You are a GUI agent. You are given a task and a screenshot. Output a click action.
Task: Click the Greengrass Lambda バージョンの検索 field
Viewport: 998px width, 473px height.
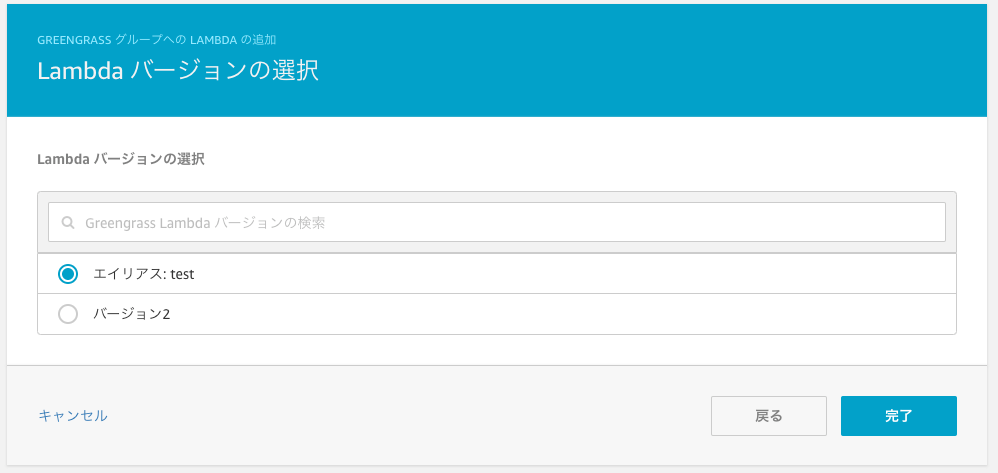(496, 222)
